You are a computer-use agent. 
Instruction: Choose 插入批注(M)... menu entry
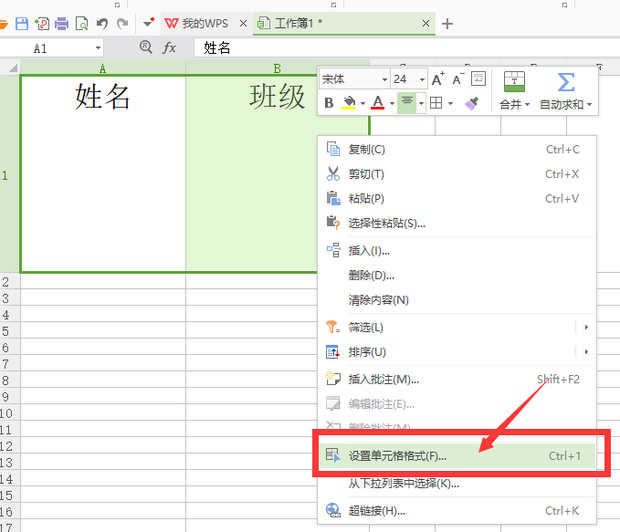[457, 380]
